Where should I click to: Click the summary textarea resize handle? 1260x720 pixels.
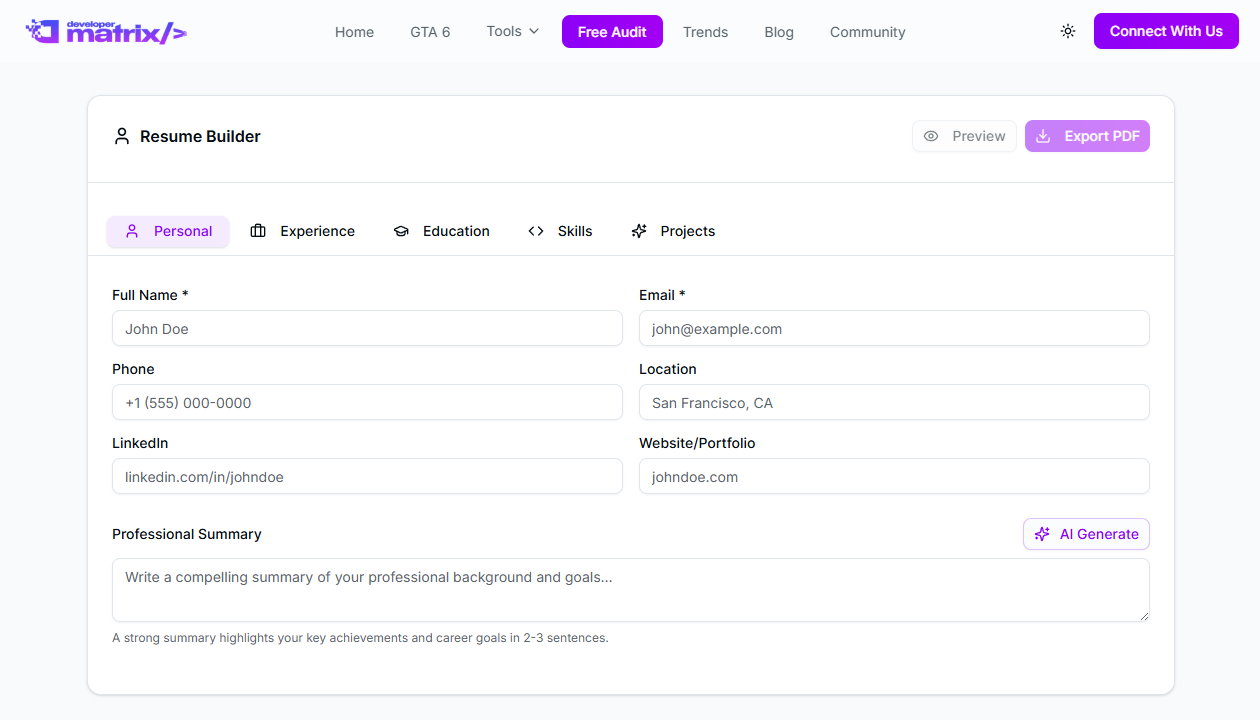coord(1143,615)
